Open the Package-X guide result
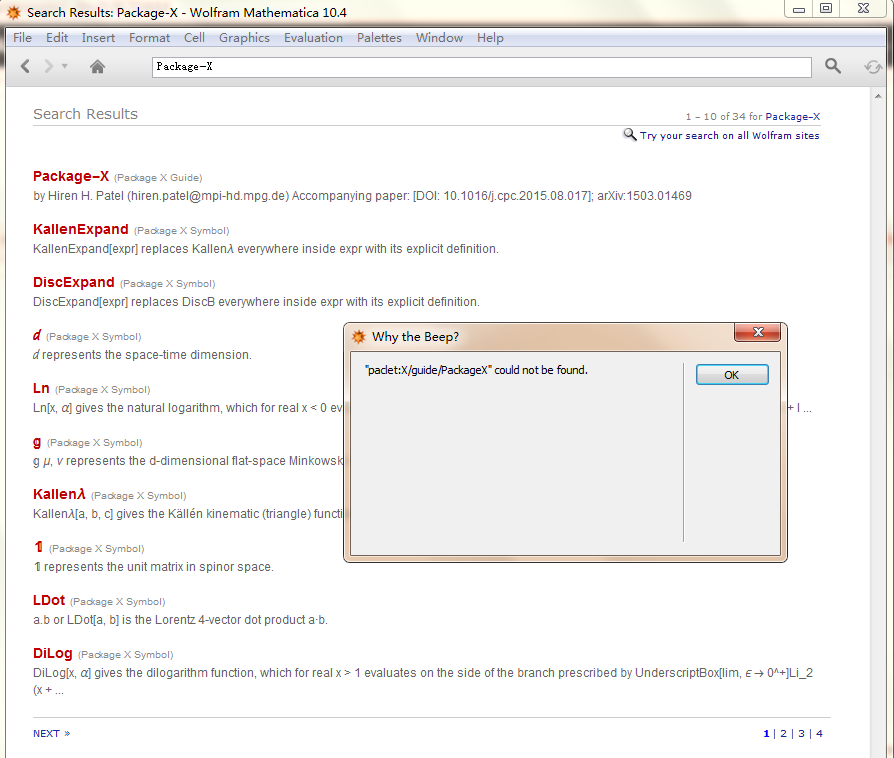This screenshot has width=894, height=758. pyautogui.click(x=71, y=176)
